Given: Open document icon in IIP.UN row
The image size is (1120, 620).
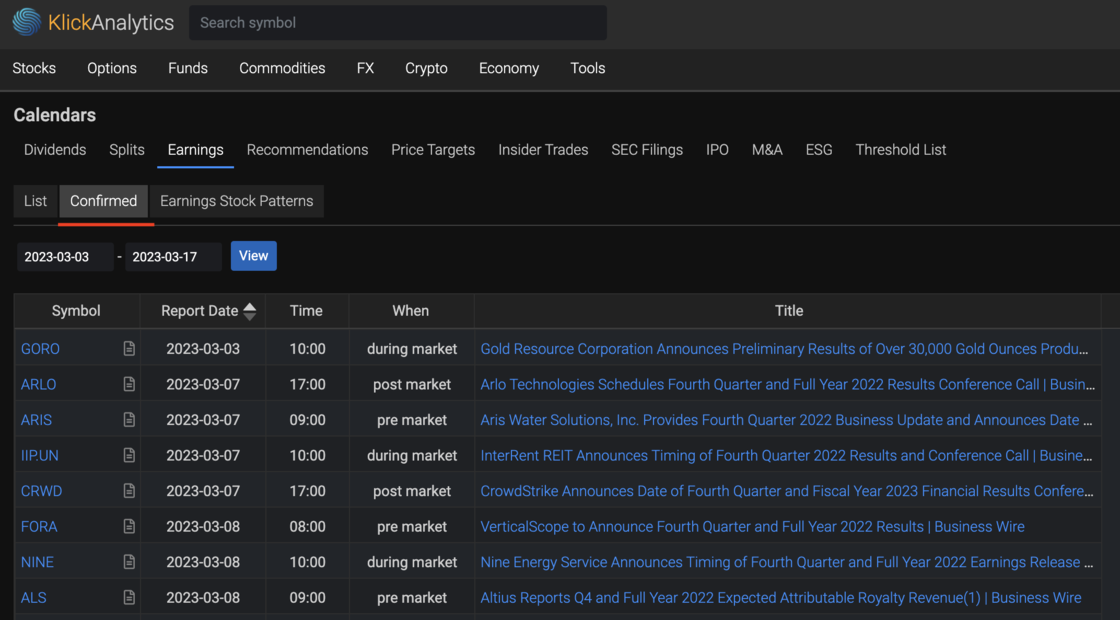Looking at the screenshot, I should [129, 455].
